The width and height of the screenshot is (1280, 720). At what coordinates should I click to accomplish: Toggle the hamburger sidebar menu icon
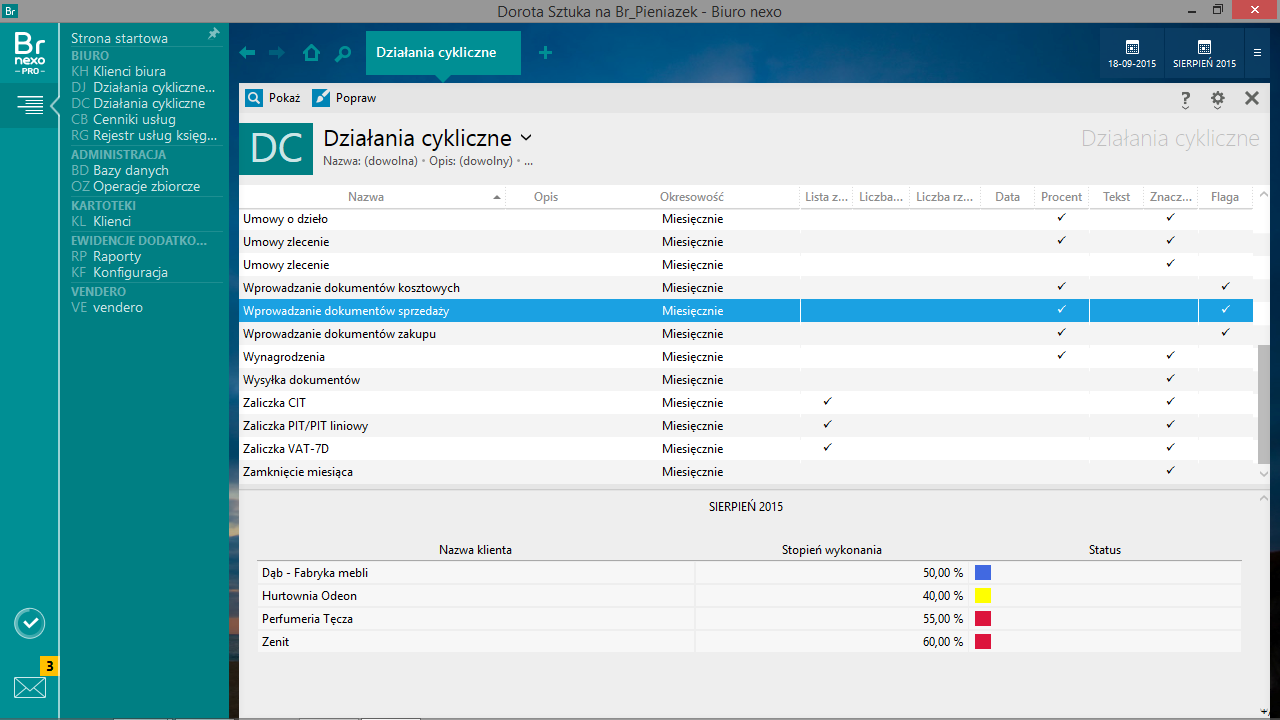click(30, 104)
